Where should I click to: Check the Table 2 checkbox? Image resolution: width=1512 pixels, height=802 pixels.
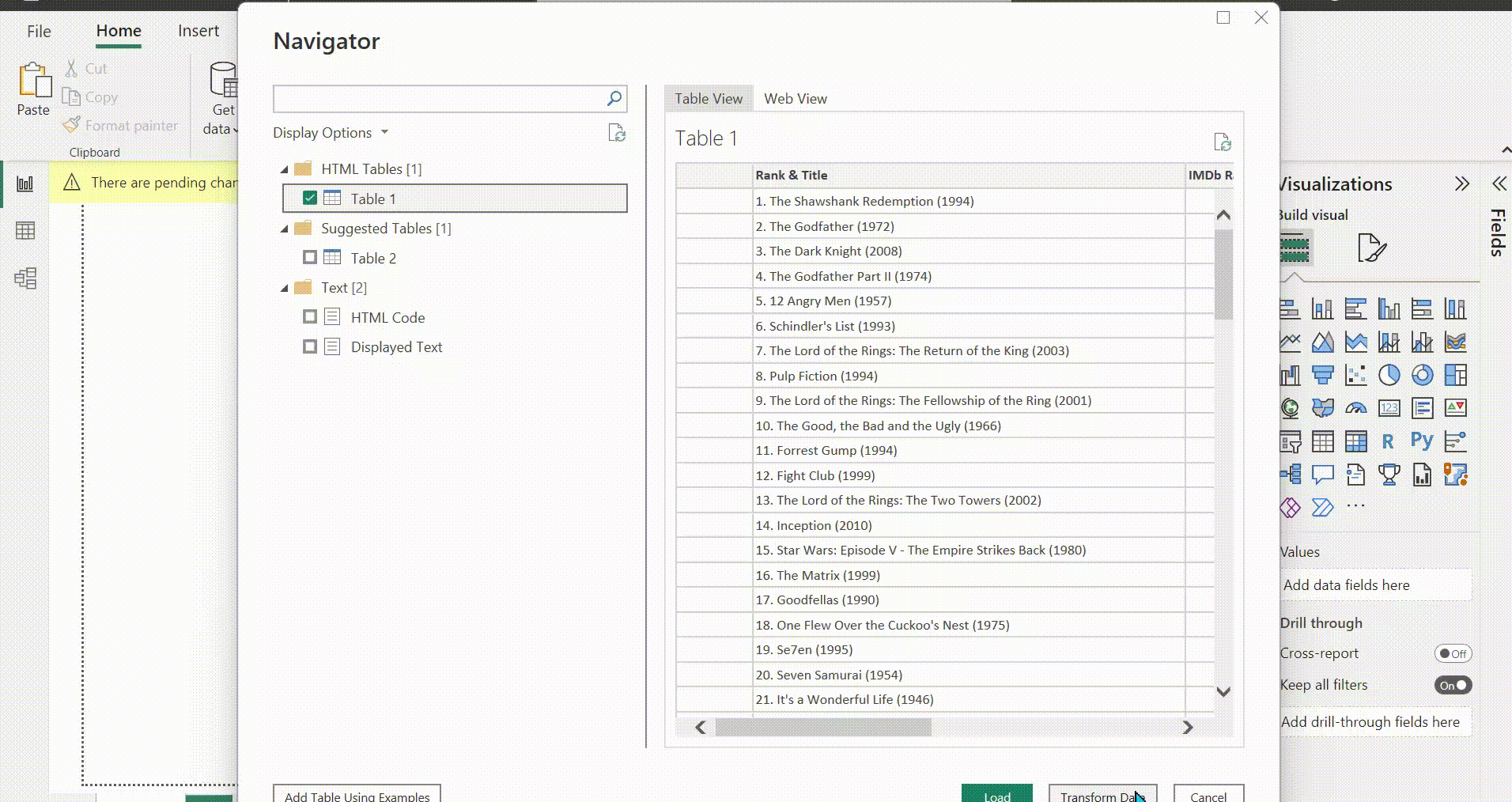[310, 258]
